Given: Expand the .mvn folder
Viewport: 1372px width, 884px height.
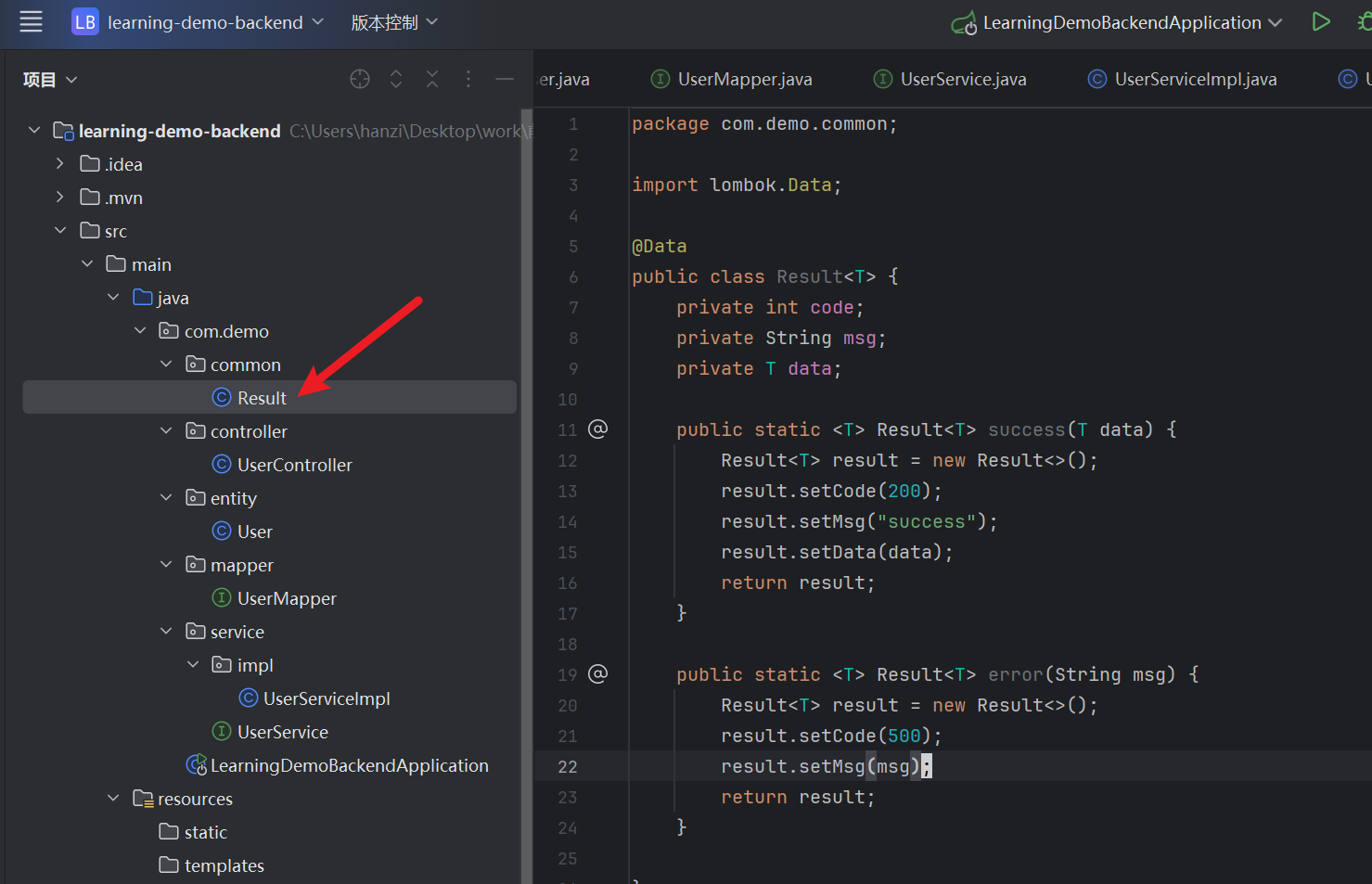Looking at the screenshot, I should click(60, 198).
